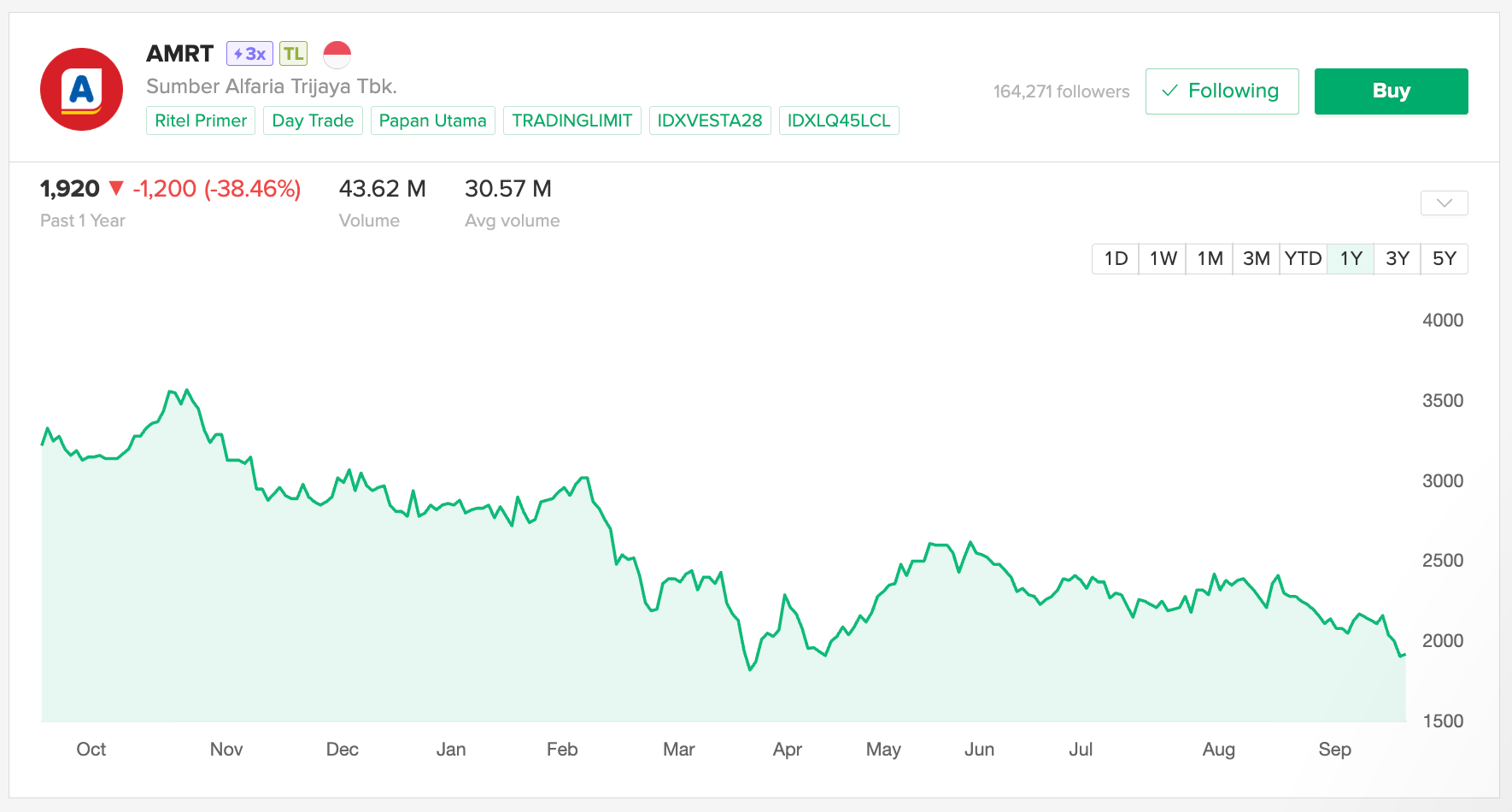Click the Sep label on the chart axis

(x=1335, y=750)
